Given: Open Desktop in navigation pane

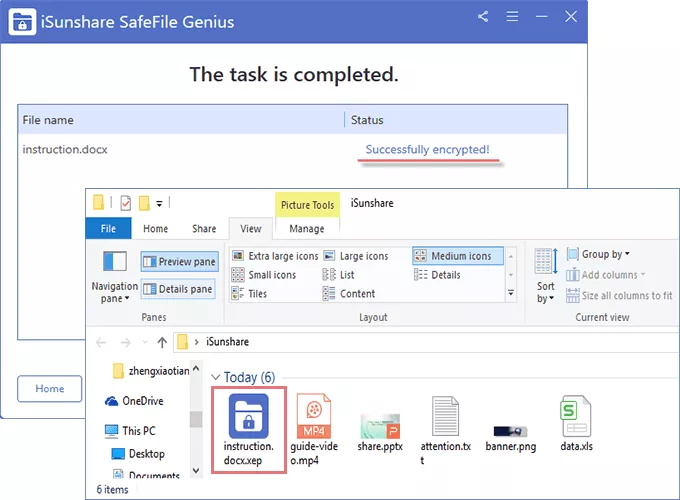Looking at the screenshot, I should [138, 454].
